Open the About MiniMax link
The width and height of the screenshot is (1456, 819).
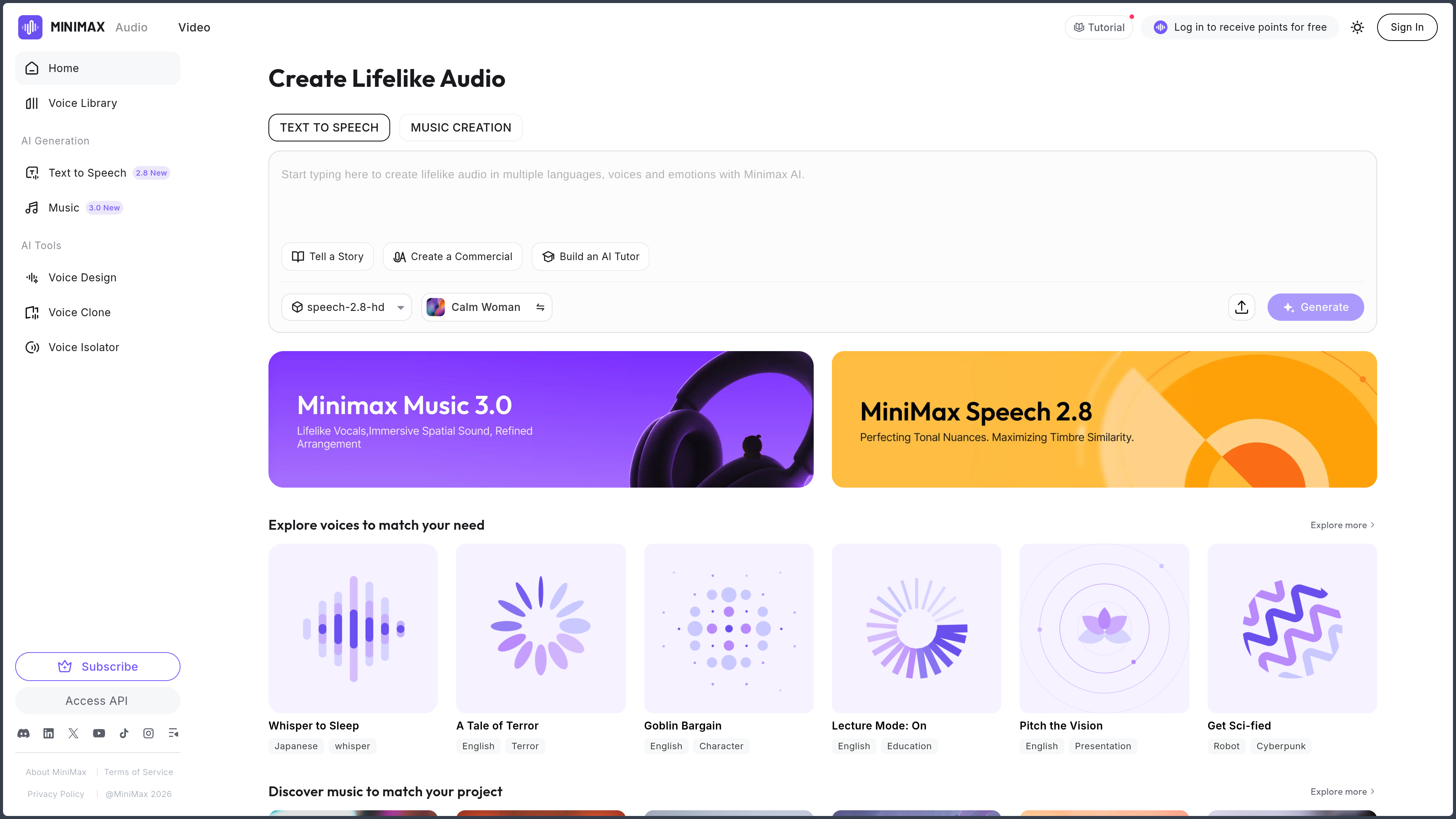(56, 772)
